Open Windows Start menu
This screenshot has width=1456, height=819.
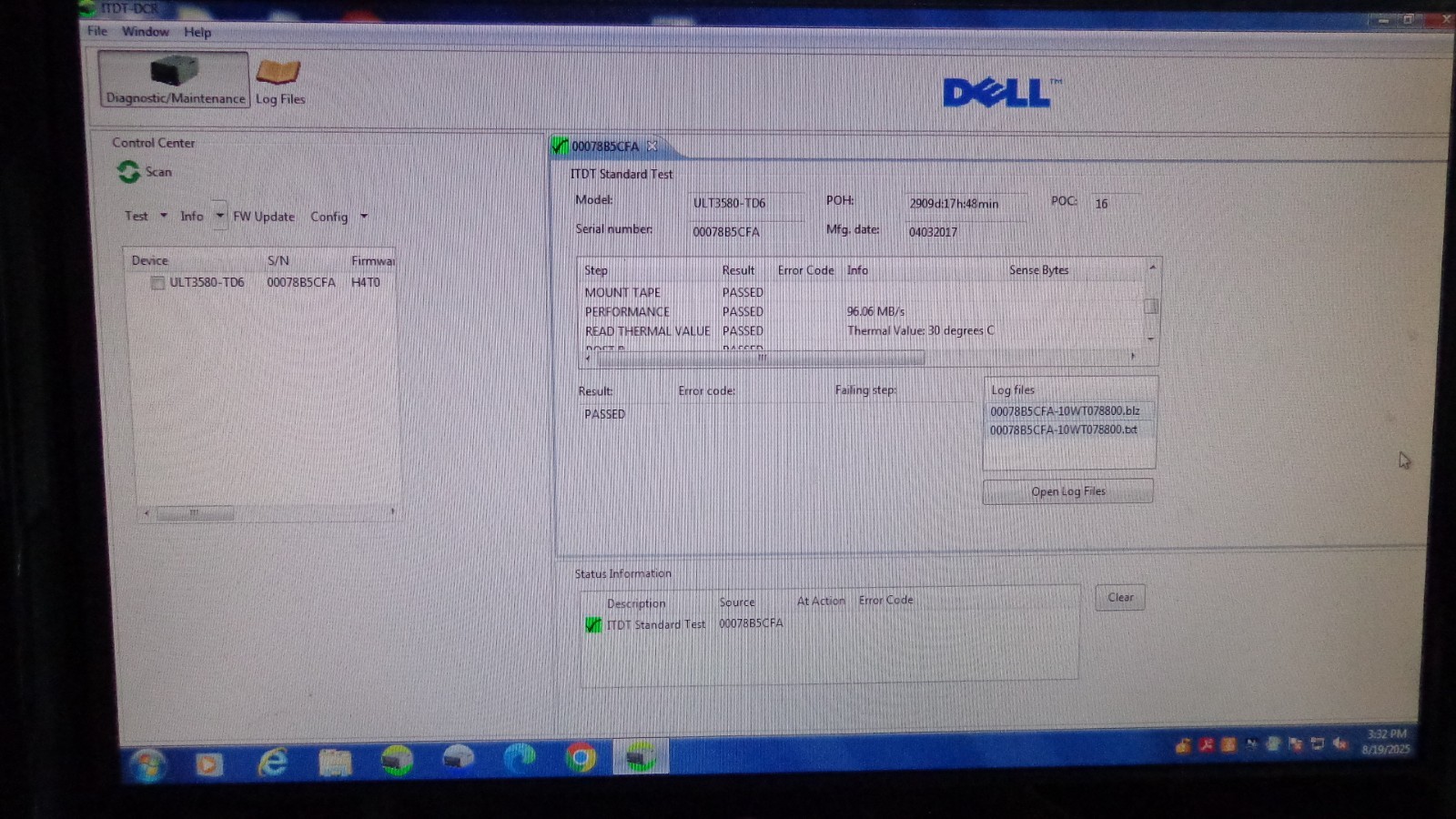pos(147,764)
